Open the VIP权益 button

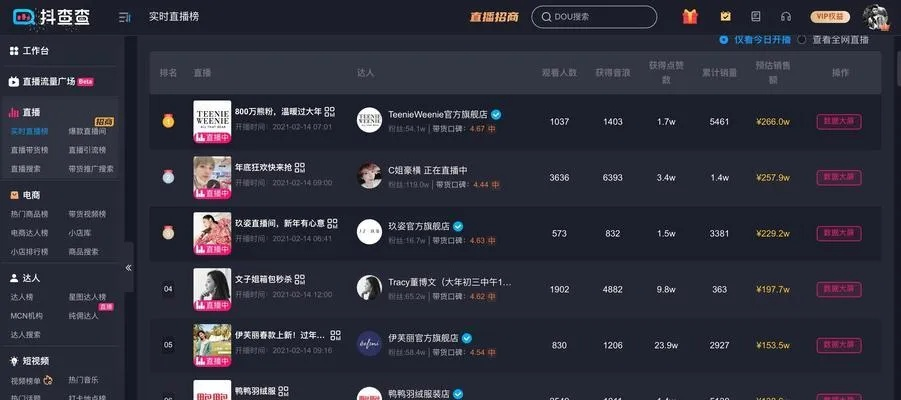point(830,17)
